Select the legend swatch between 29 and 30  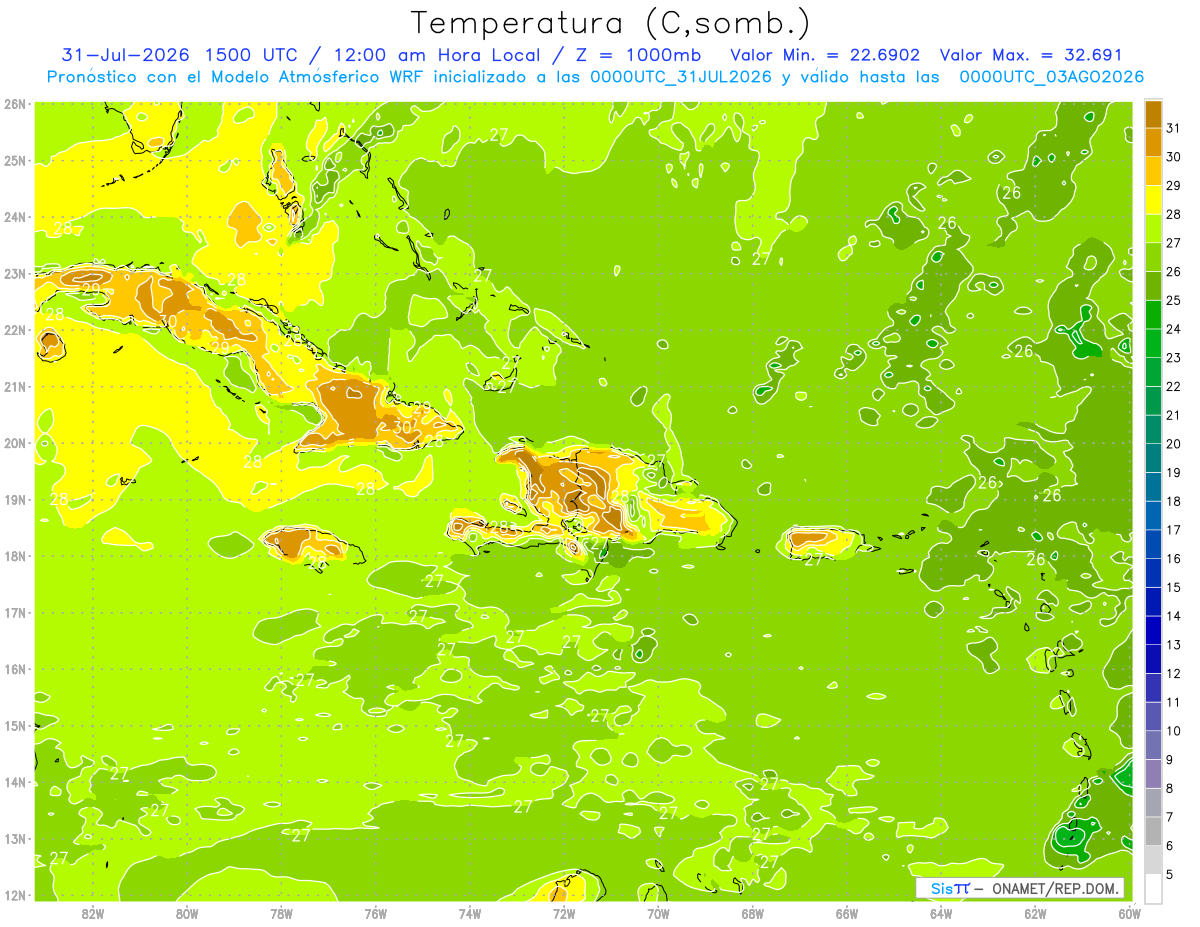pyautogui.click(x=1153, y=171)
